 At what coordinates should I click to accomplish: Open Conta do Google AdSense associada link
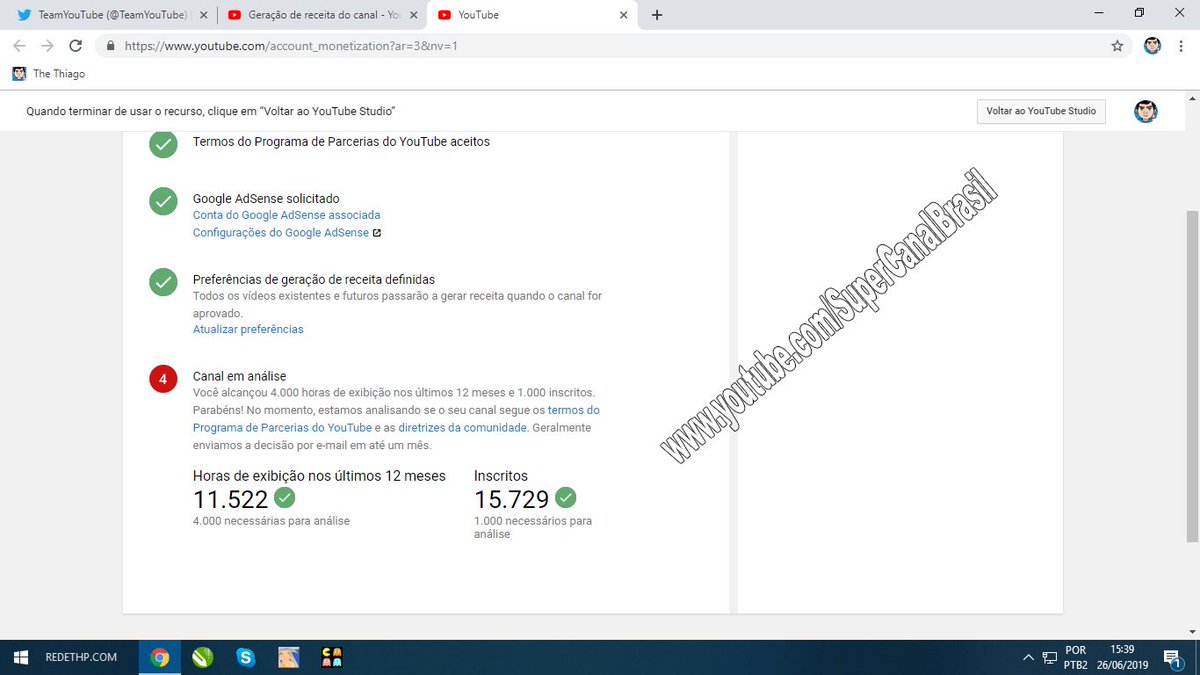[x=286, y=215]
